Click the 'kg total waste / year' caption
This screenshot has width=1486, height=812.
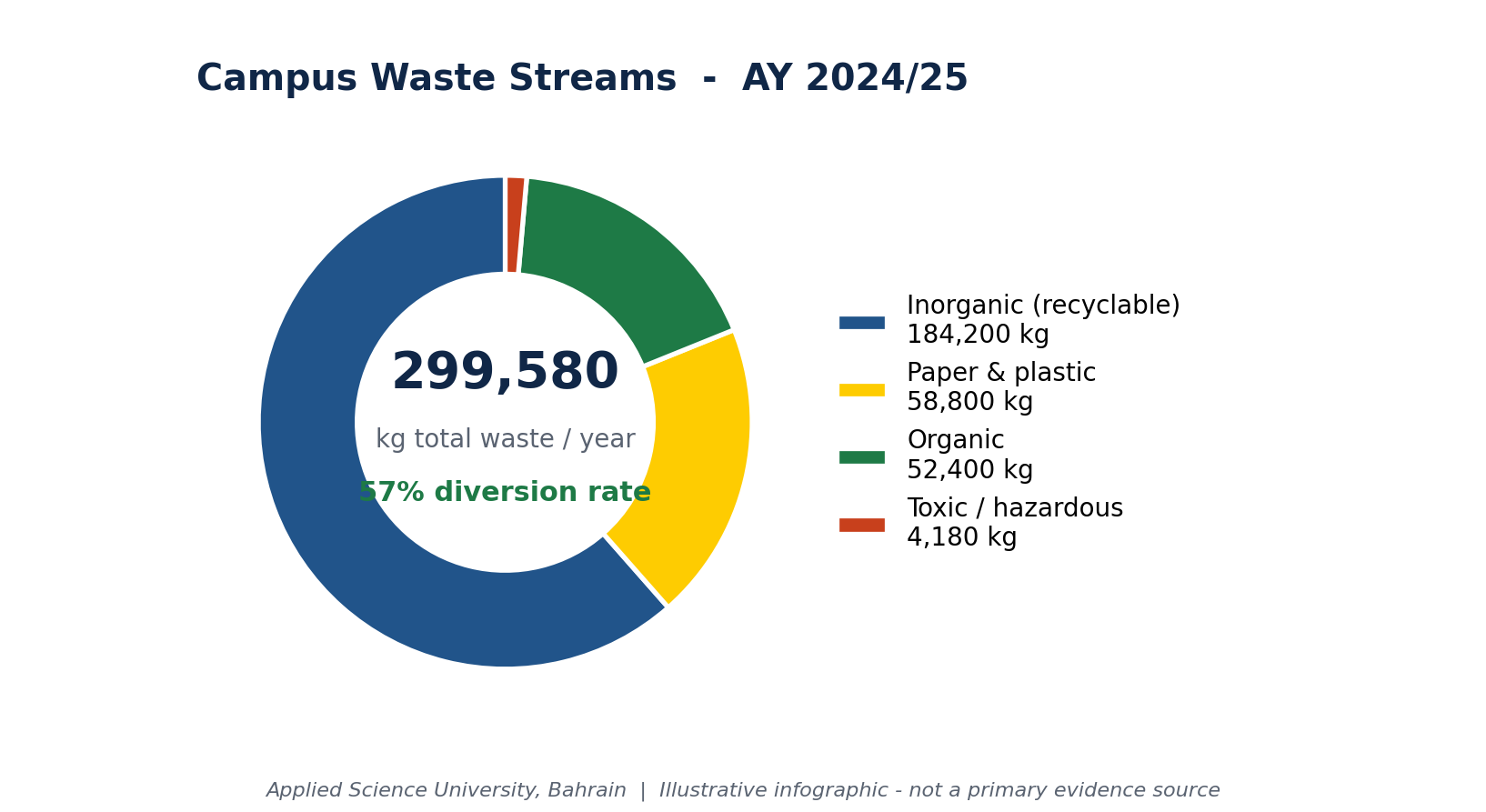[505, 440]
